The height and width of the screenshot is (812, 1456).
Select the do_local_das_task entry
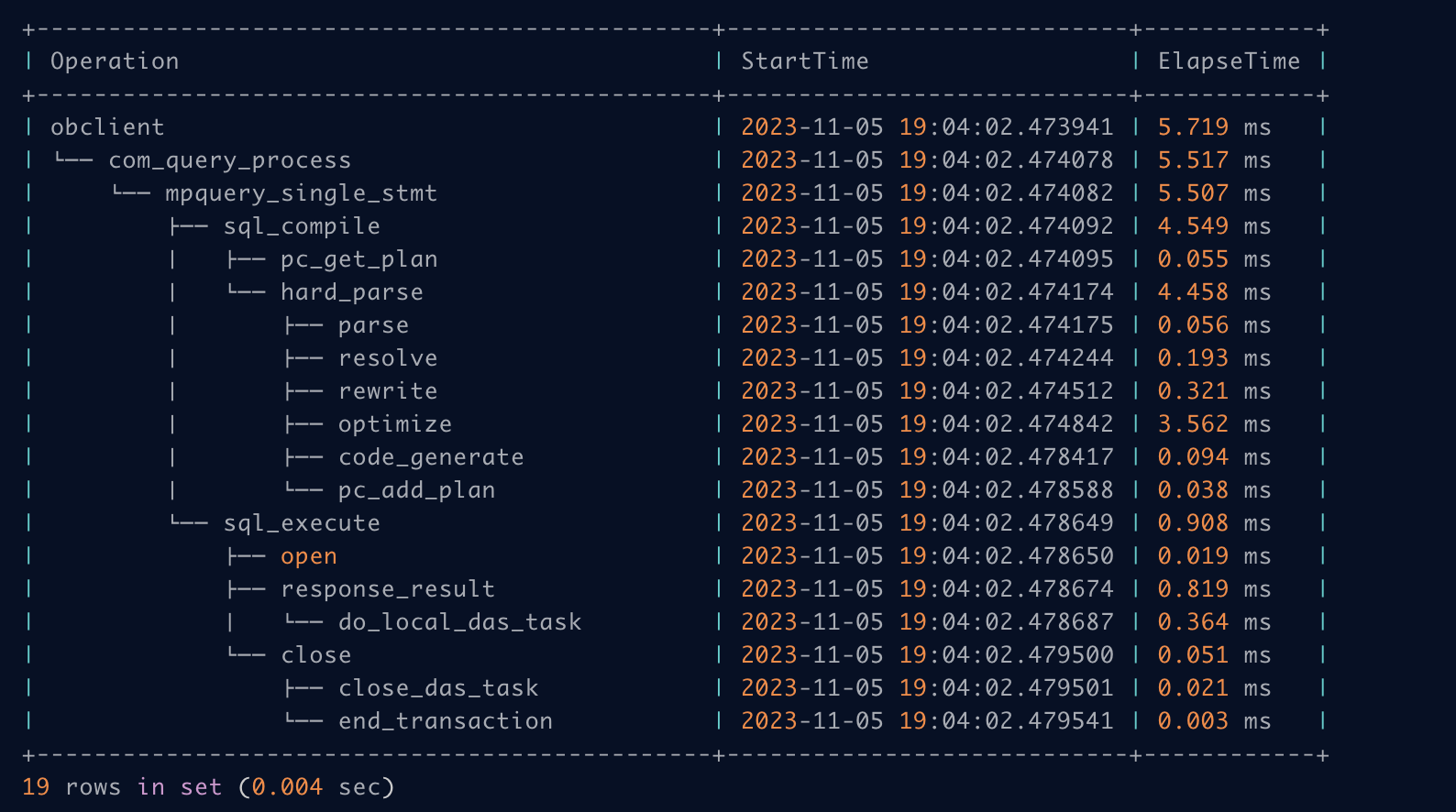(x=459, y=622)
